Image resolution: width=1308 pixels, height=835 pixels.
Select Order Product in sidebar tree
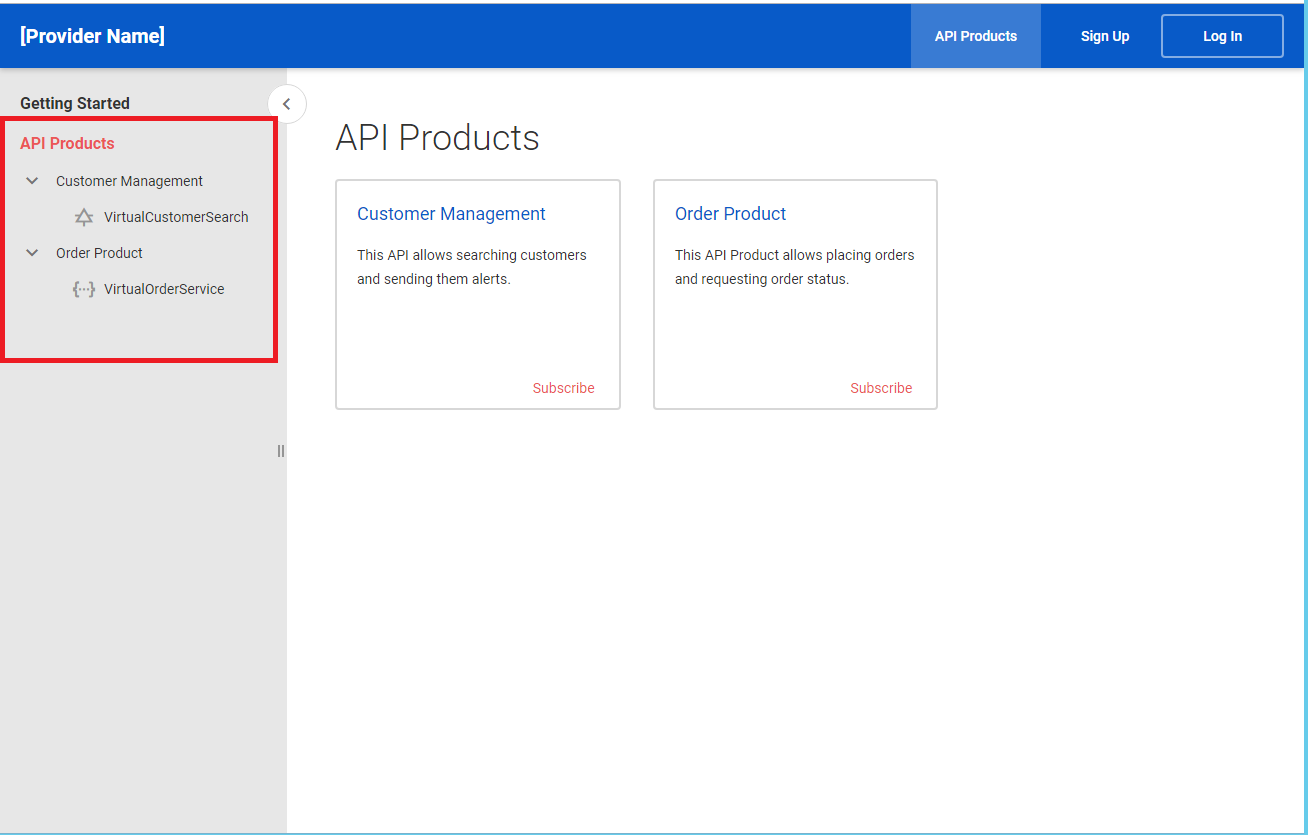[99, 253]
